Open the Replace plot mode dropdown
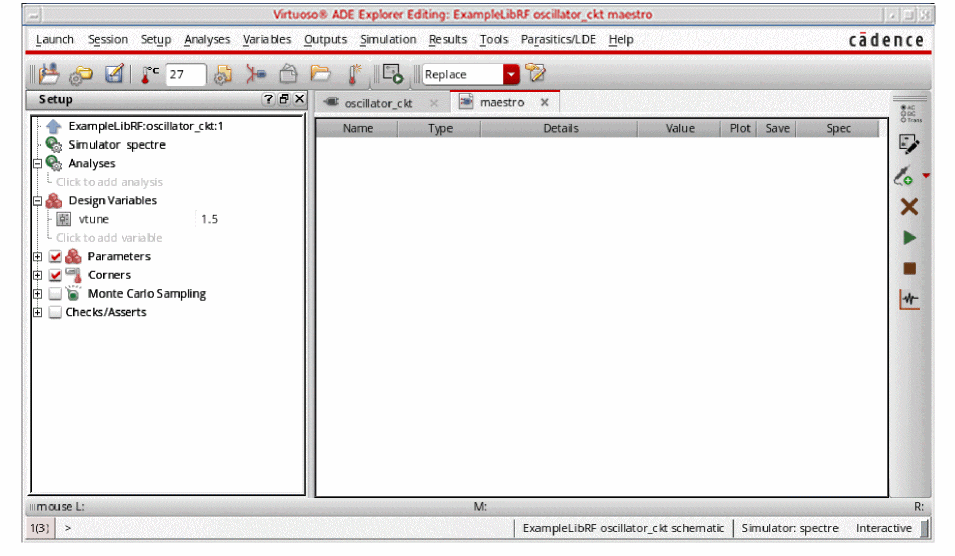Image resolution: width=955 pixels, height=556 pixels. pyautogui.click(x=511, y=74)
